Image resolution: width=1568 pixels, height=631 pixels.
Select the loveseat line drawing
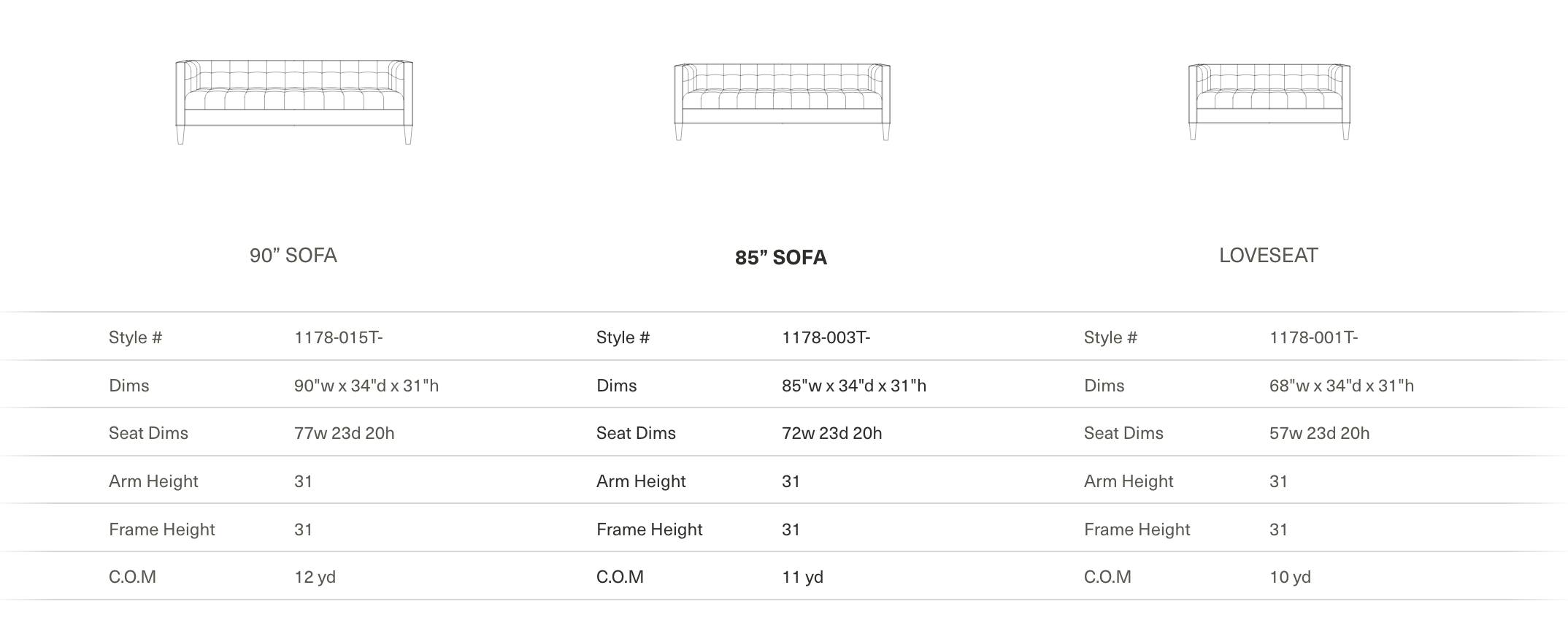(x=1269, y=102)
